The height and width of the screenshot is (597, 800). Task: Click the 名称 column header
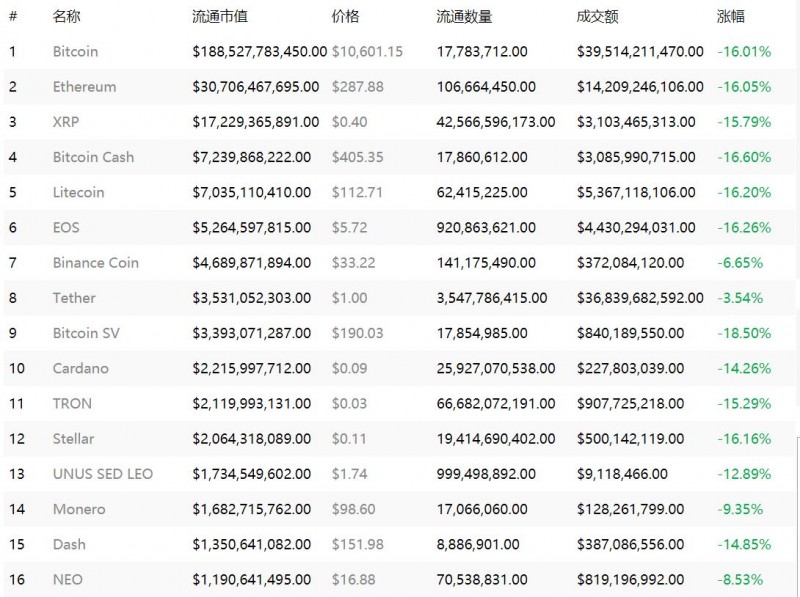[66, 17]
